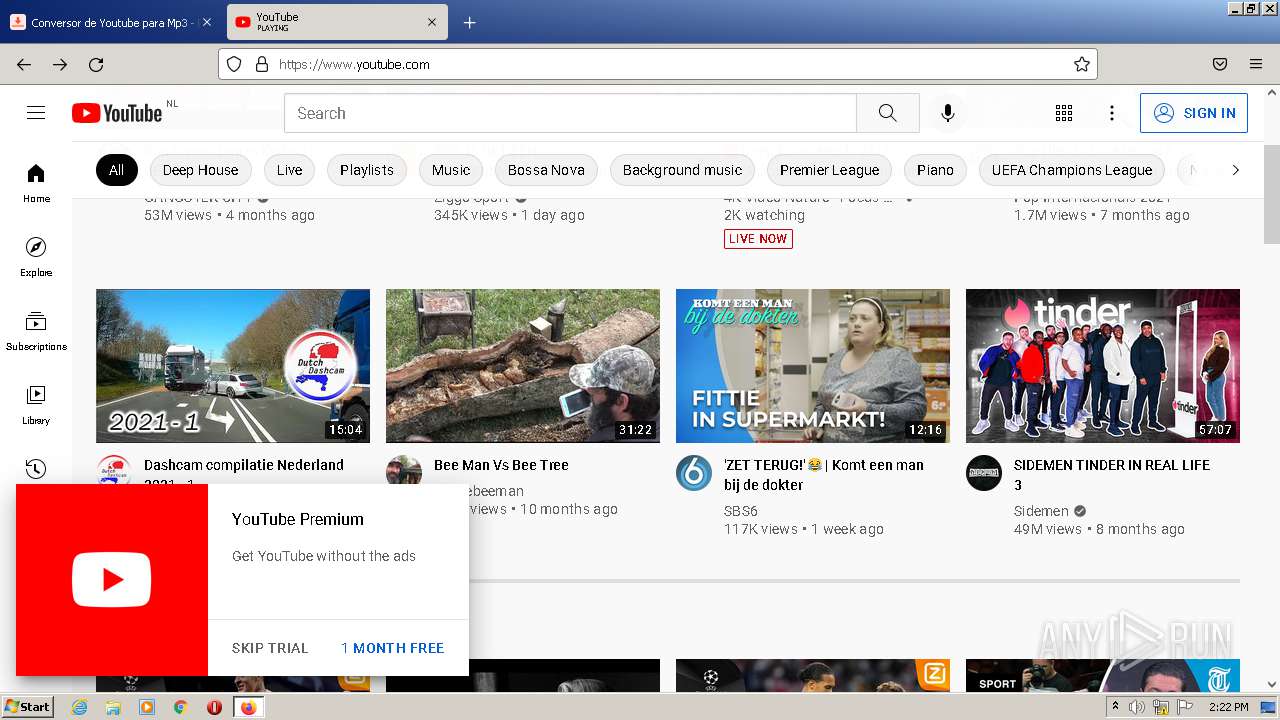1280x720 pixels.
Task: Open a new browser tab
Action: pos(469,22)
